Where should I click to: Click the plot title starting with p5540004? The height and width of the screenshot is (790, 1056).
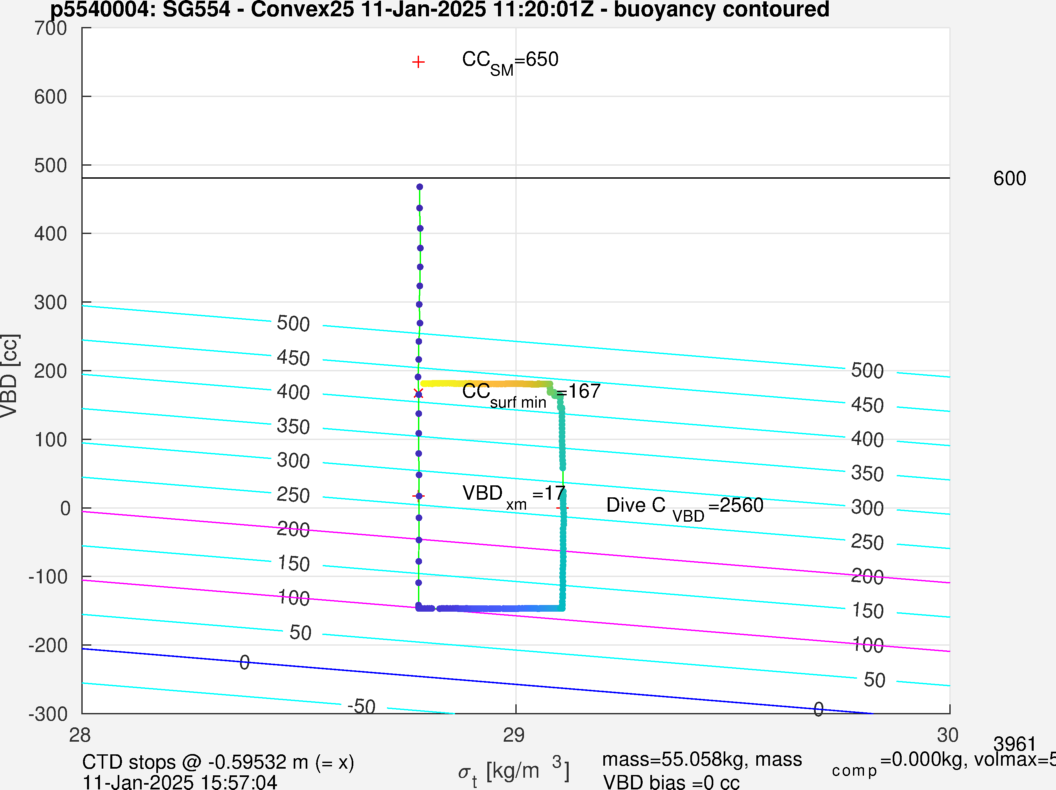[x=440, y=9]
